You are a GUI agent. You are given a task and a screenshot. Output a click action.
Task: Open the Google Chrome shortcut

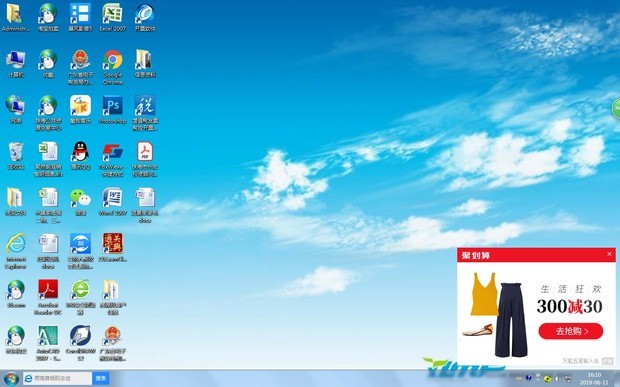click(113, 67)
